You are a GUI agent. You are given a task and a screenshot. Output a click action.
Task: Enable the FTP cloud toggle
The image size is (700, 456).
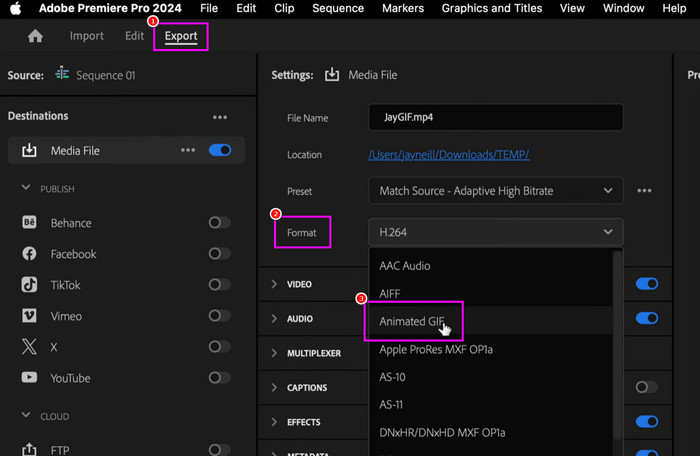tap(220, 449)
